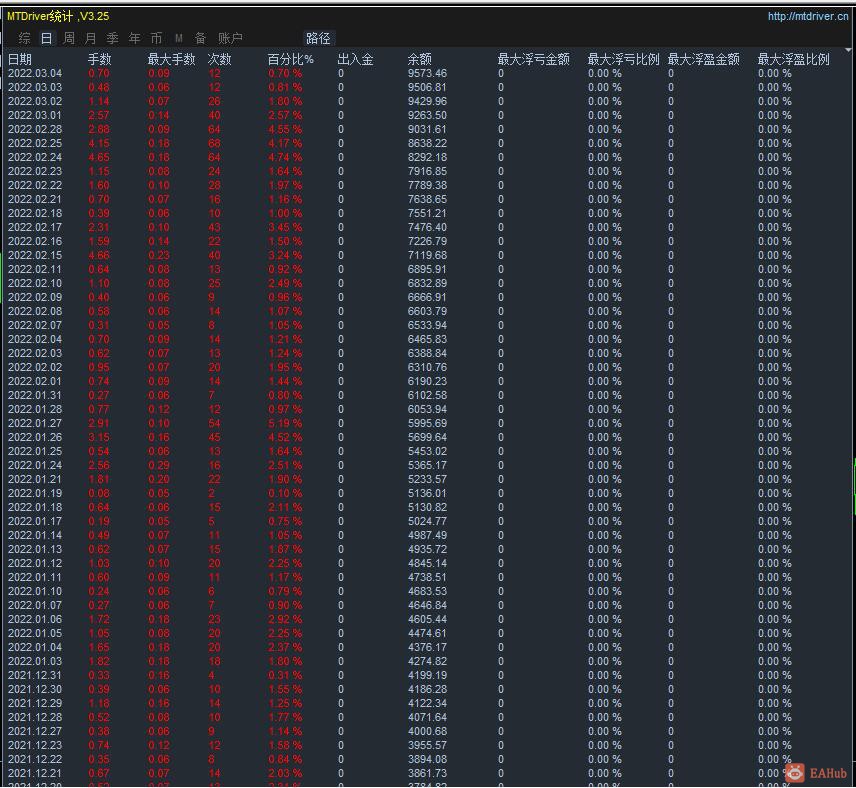Select the 2022.02.24 date row
This screenshot has width=856, height=788.
pyautogui.click(x=35, y=157)
